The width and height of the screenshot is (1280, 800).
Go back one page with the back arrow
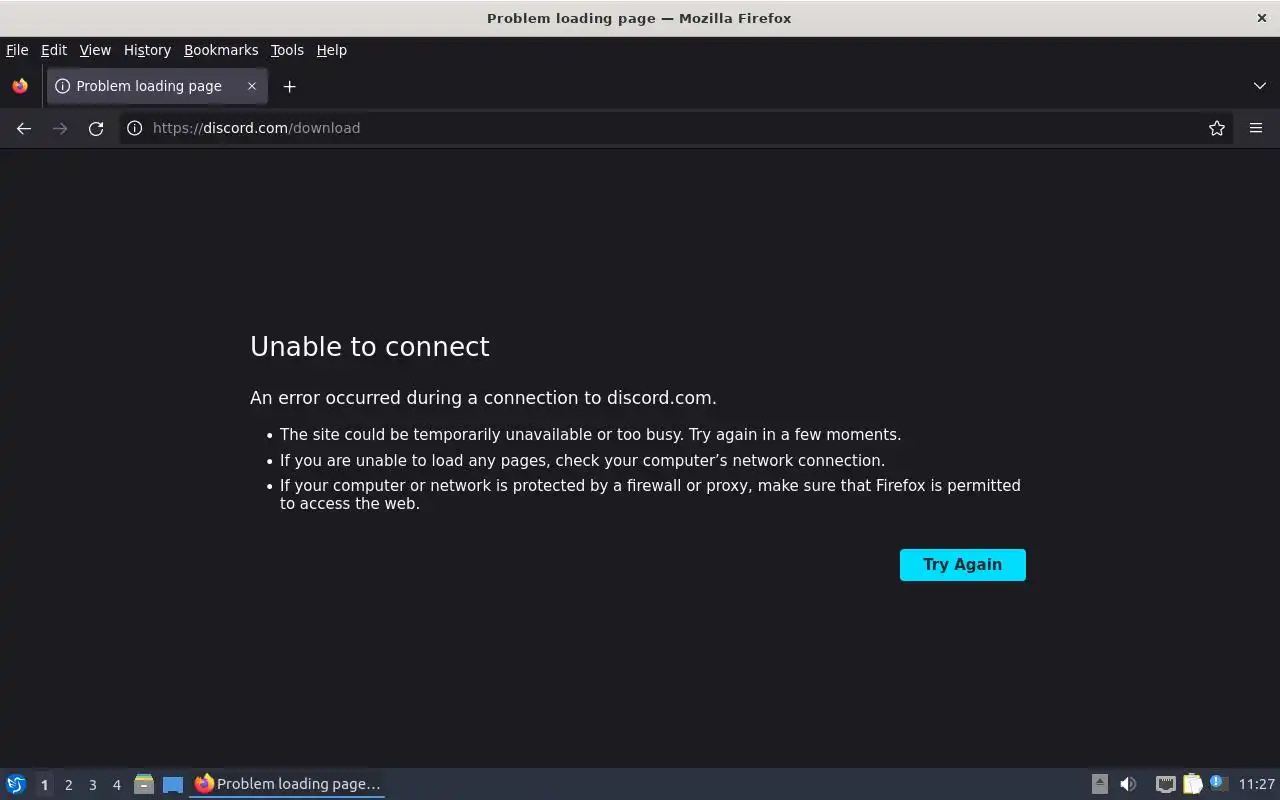pos(24,128)
